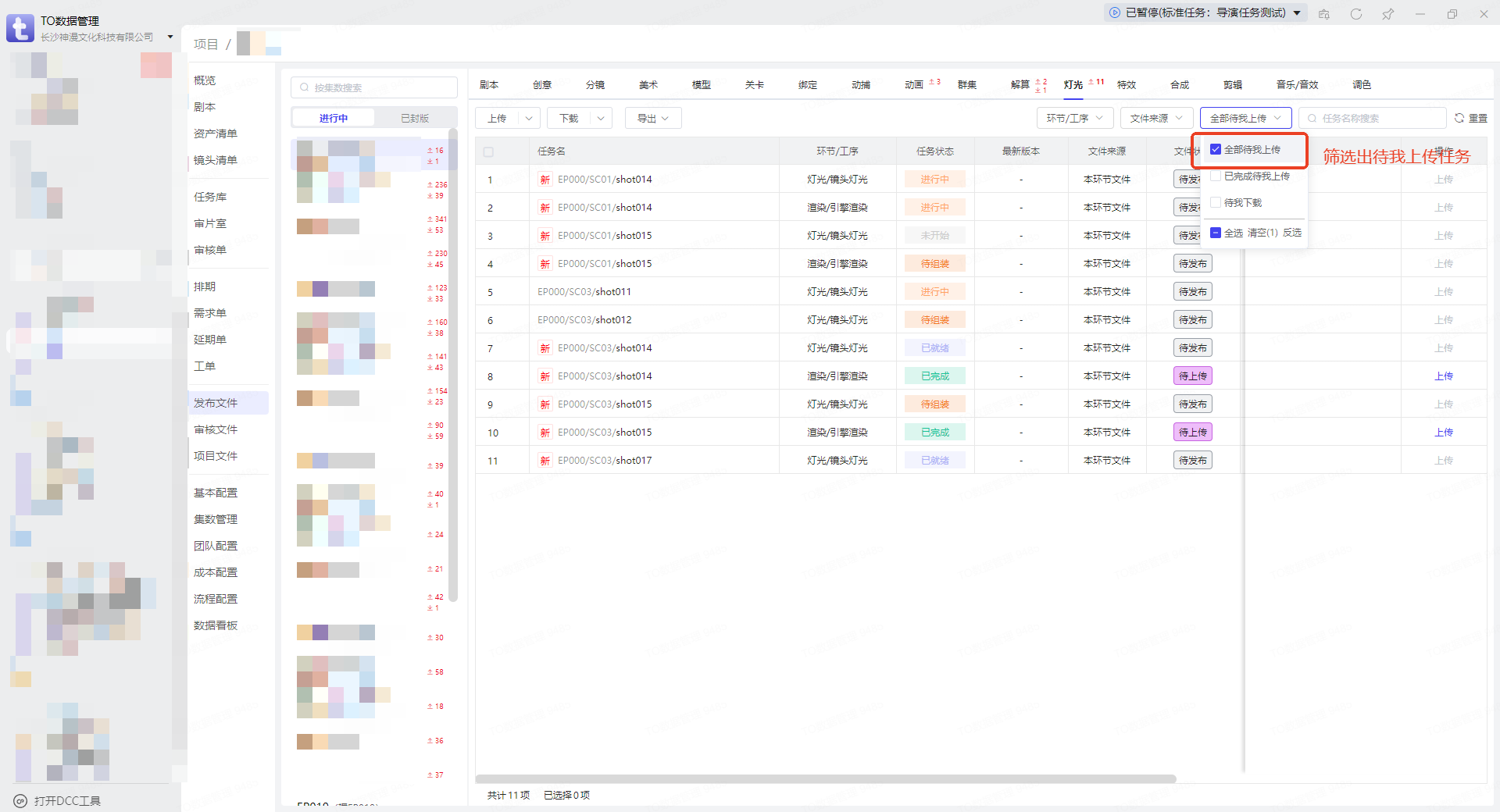
Task: Check the 待我下载 filter option
Action: pos(1216,203)
